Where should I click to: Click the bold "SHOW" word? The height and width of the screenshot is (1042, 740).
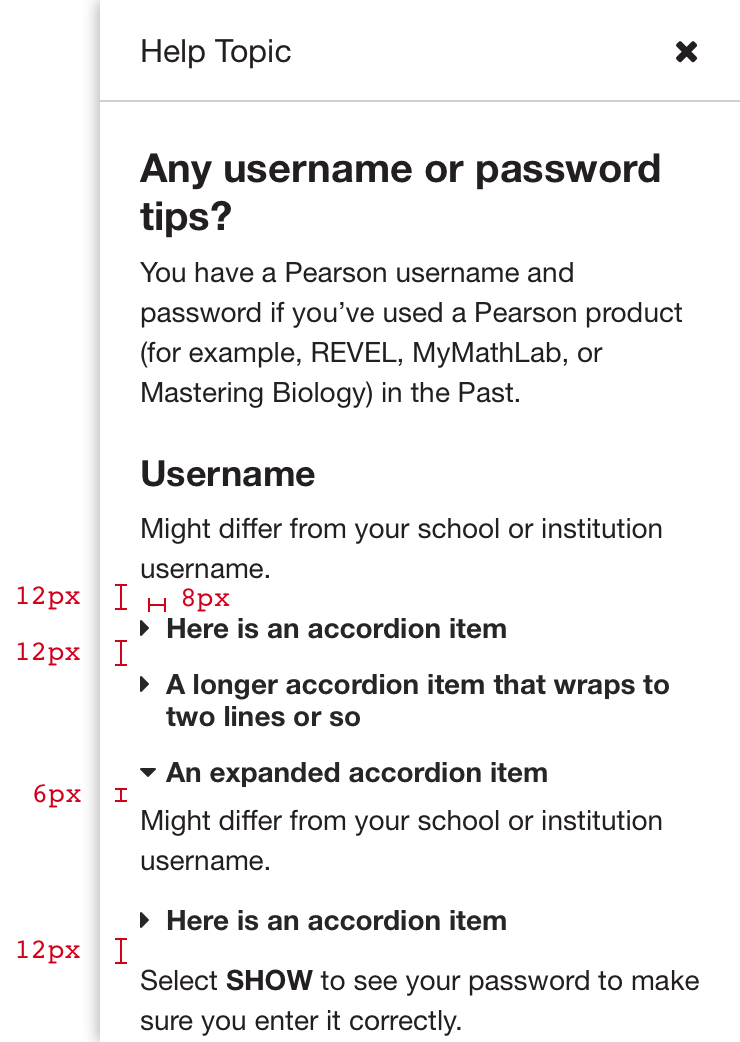(270, 981)
